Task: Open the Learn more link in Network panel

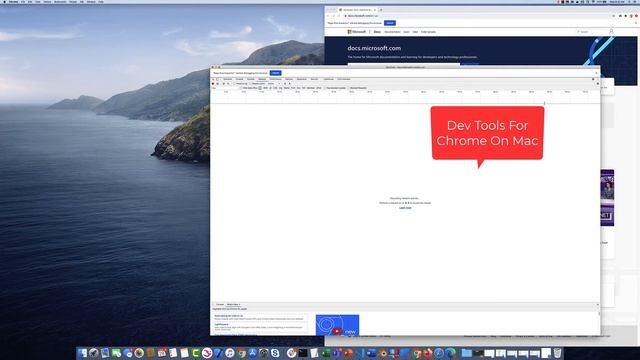Action: (405, 208)
